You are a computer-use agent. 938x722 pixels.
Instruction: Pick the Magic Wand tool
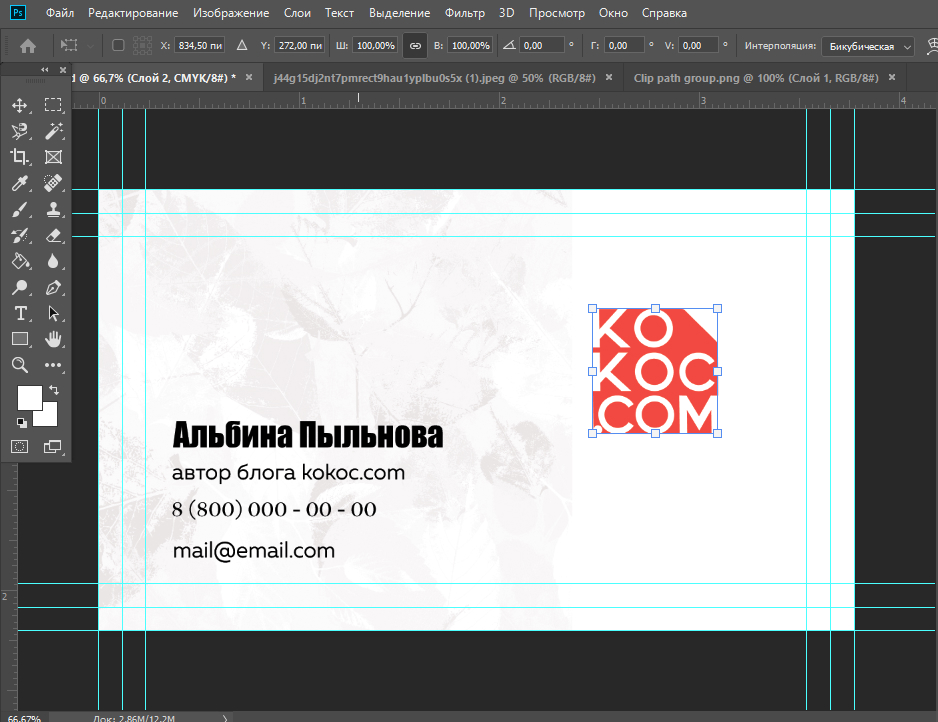(53, 131)
